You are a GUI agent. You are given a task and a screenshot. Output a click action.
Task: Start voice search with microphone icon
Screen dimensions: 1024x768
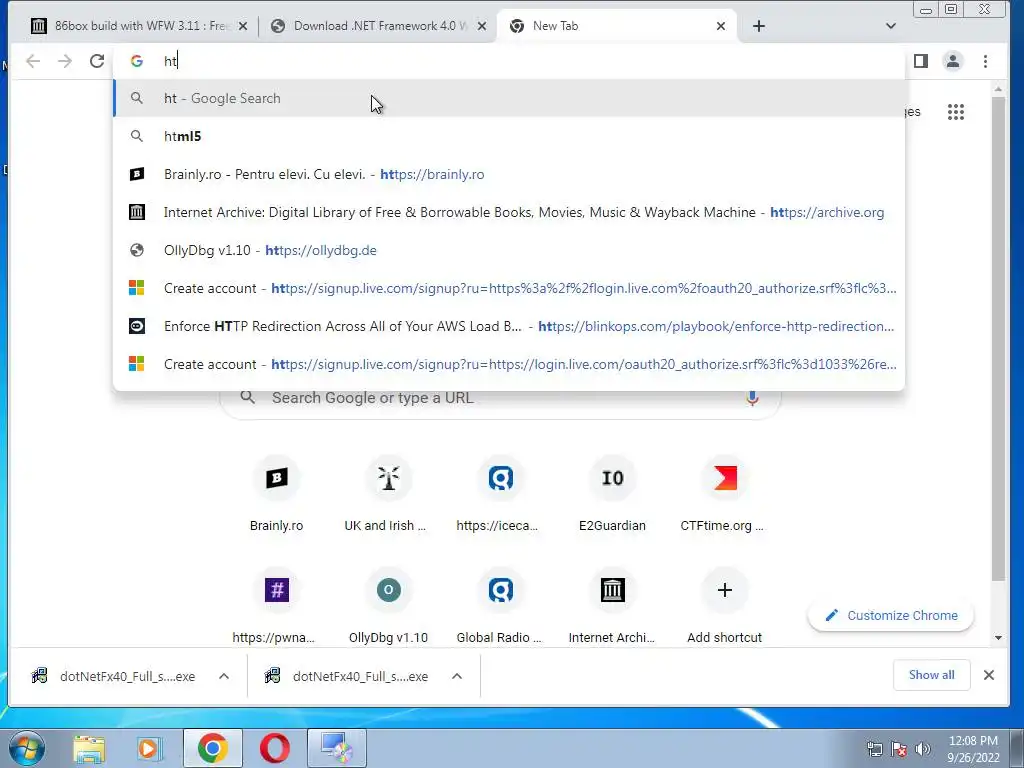[x=752, y=398]
